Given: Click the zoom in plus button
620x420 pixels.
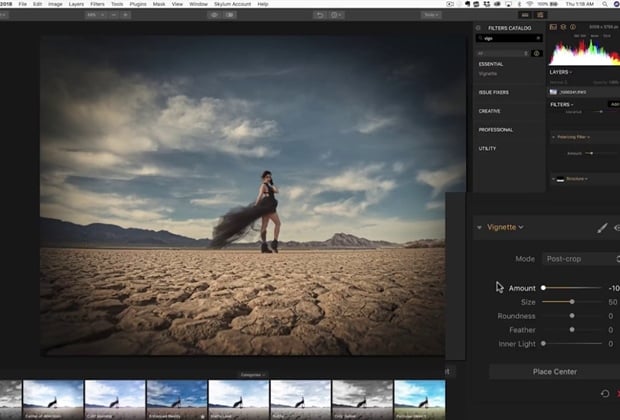Looking at the screenshot, I should (x=126, y=15).
